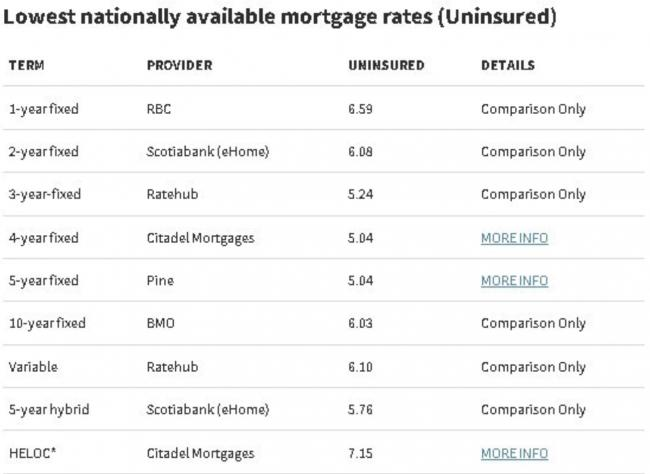
Task: Click the DETAILS column header
Action: 508,66
